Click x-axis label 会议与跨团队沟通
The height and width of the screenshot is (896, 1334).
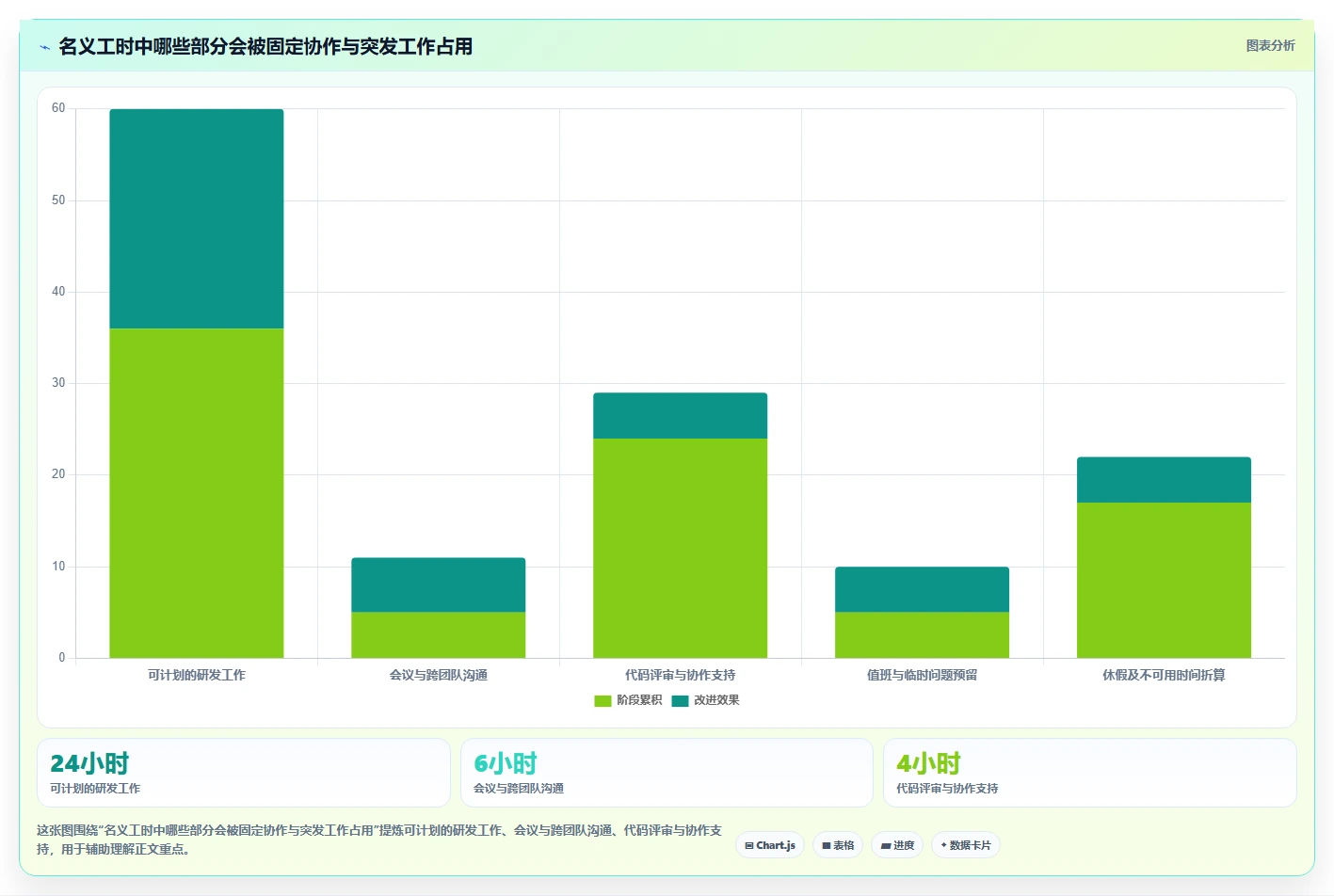439,675
